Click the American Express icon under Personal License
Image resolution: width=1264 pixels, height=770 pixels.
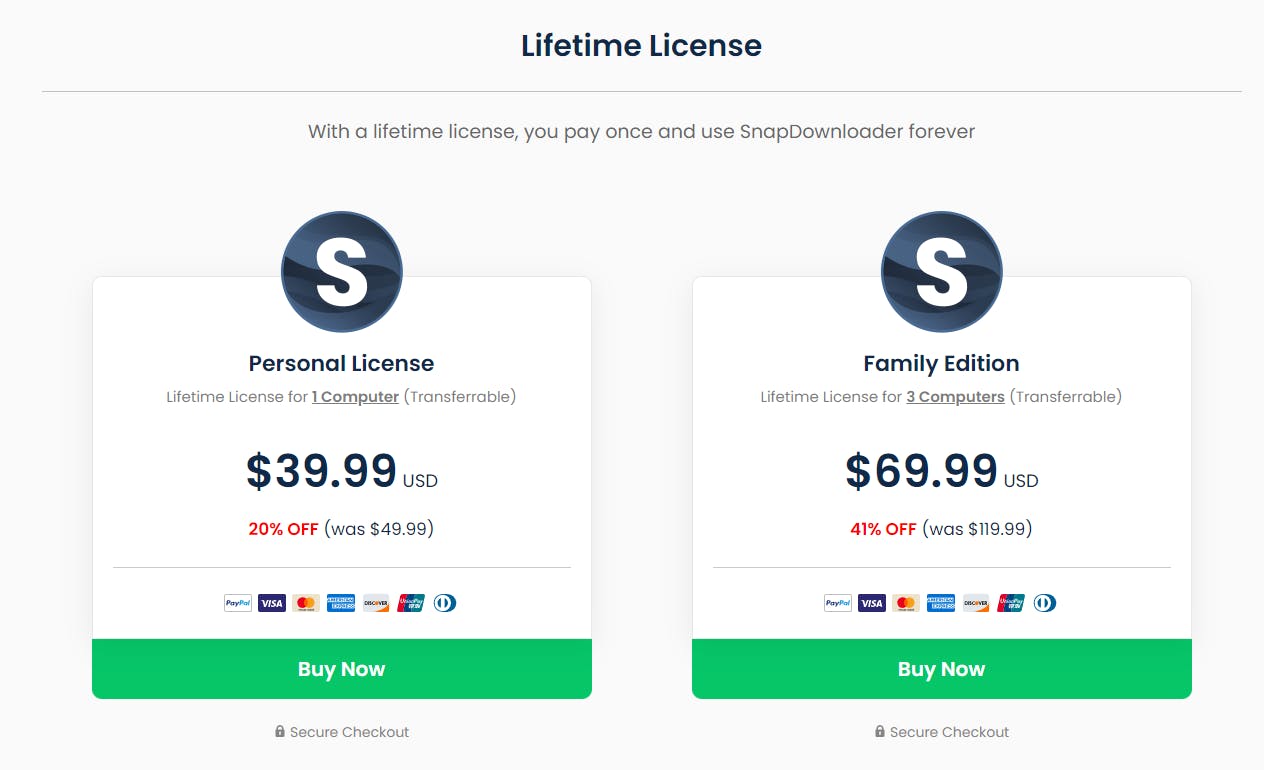(x=341, y=603)
